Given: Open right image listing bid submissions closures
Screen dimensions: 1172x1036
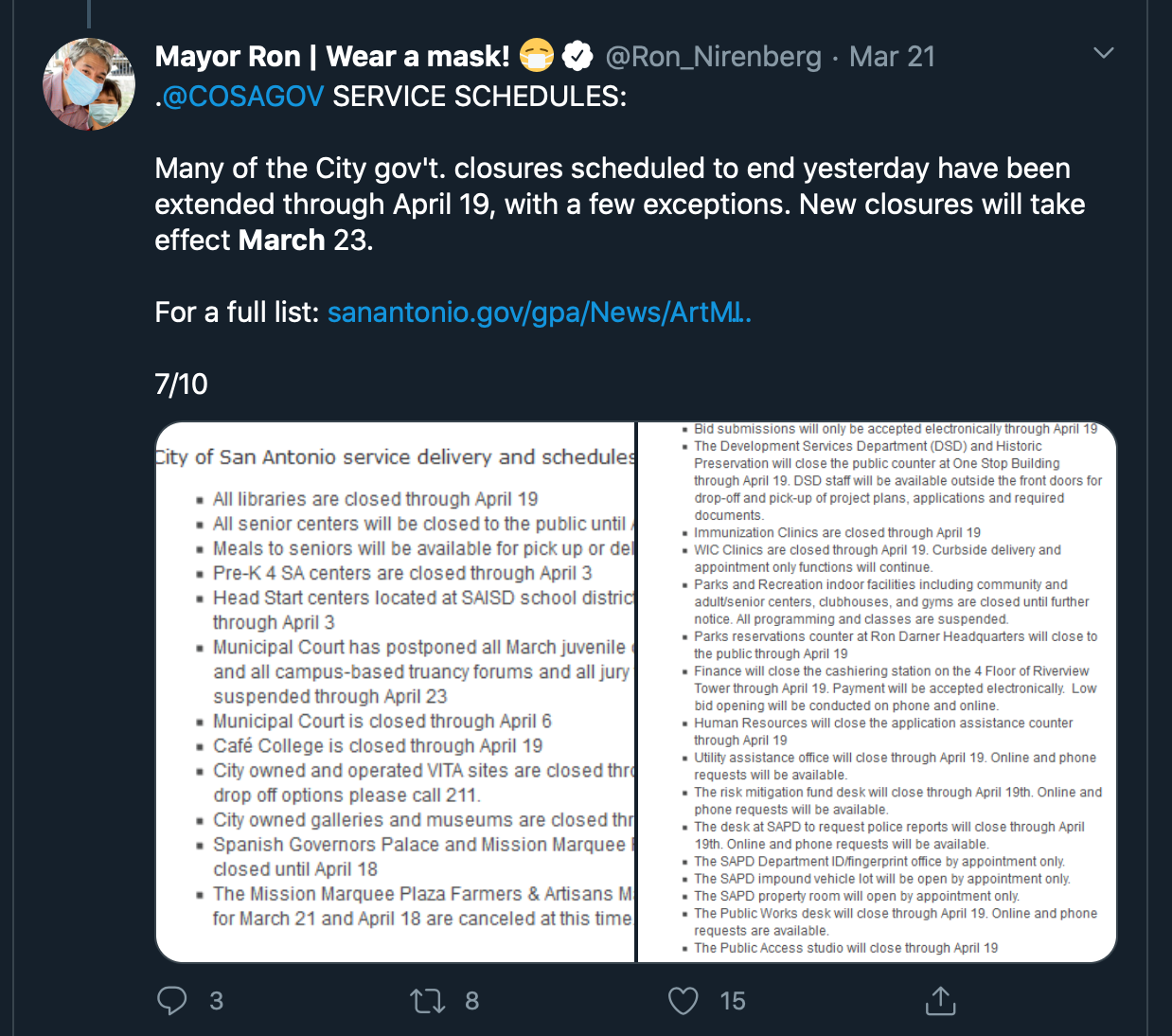Looking at the screenshot, I should tap(878, 692).
